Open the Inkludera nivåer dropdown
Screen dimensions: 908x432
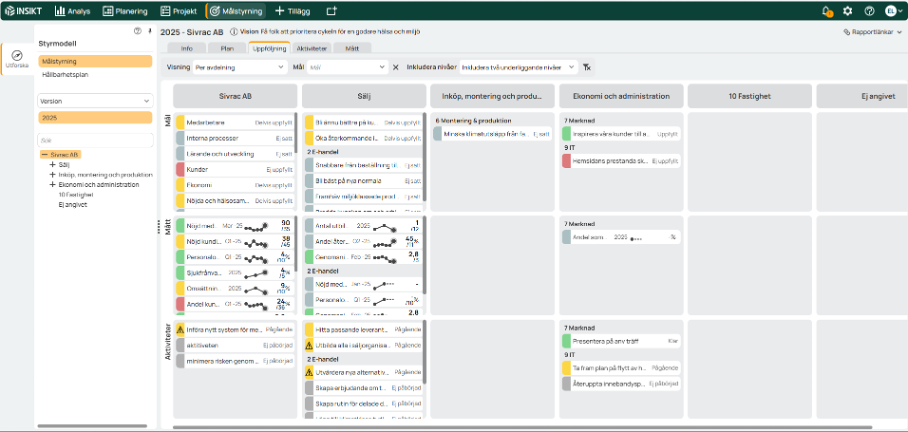click(518, 67)
